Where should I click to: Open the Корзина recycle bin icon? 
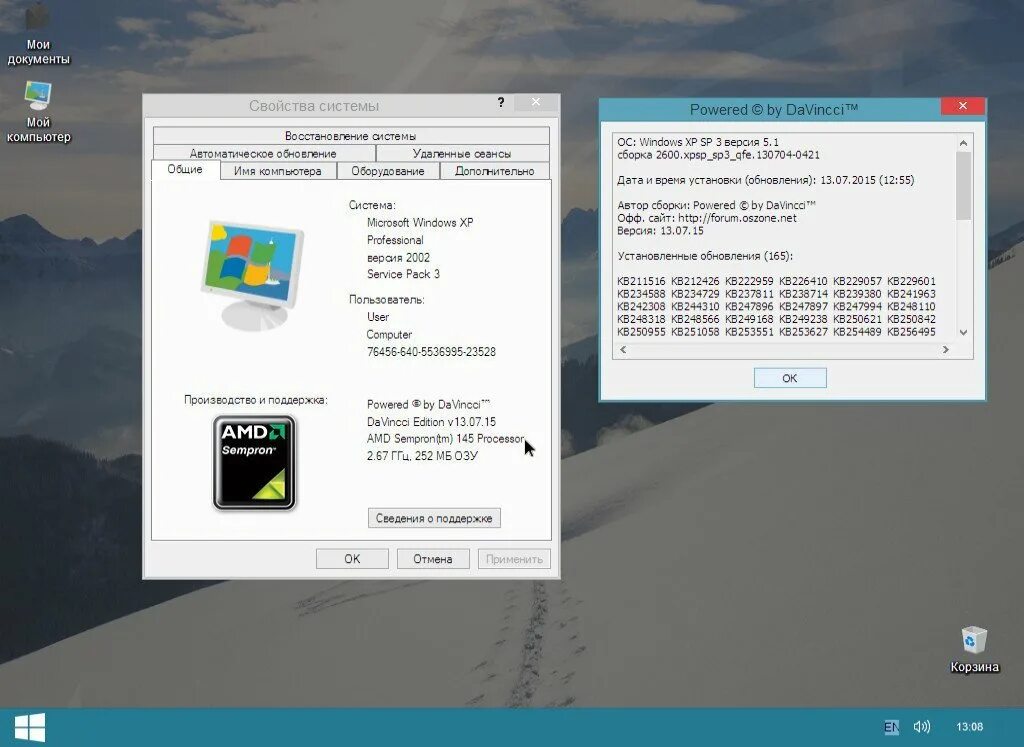point(974,649)
